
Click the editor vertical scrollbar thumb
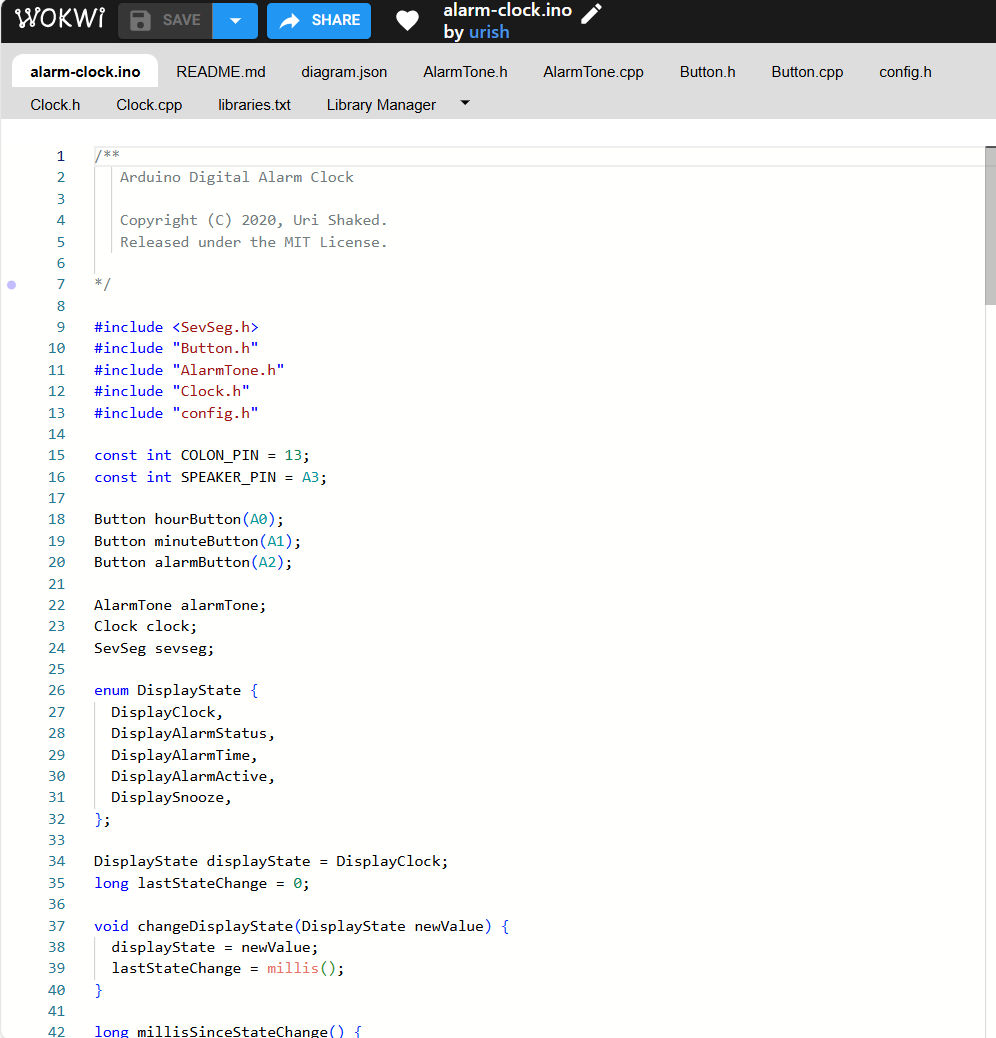(x=990, y=226)
